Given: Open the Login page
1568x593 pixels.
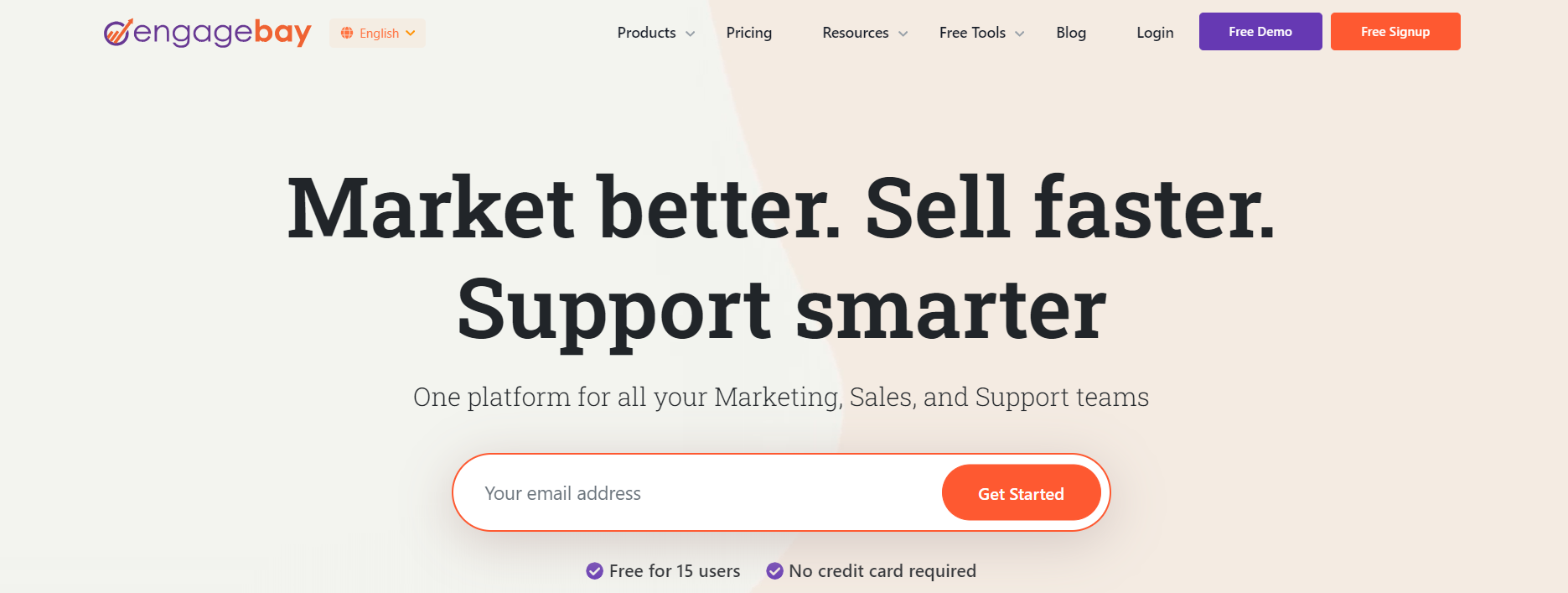Looking at the screenshot, I should [1155, 33].
